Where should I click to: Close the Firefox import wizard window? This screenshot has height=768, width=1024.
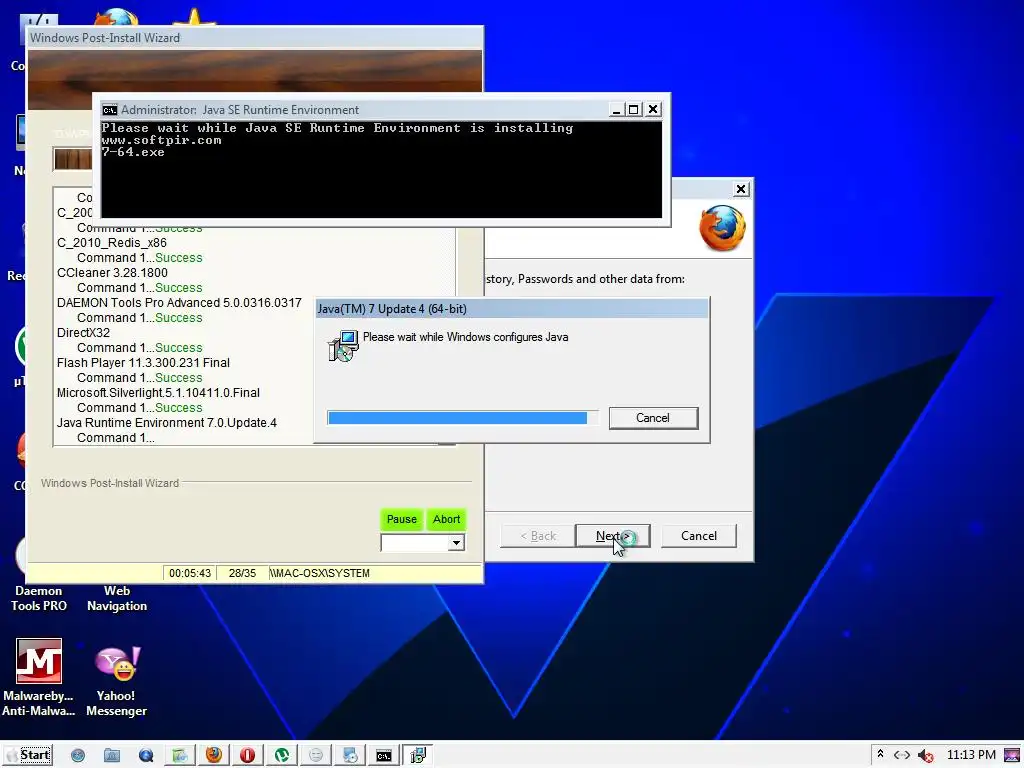[741, 189]
